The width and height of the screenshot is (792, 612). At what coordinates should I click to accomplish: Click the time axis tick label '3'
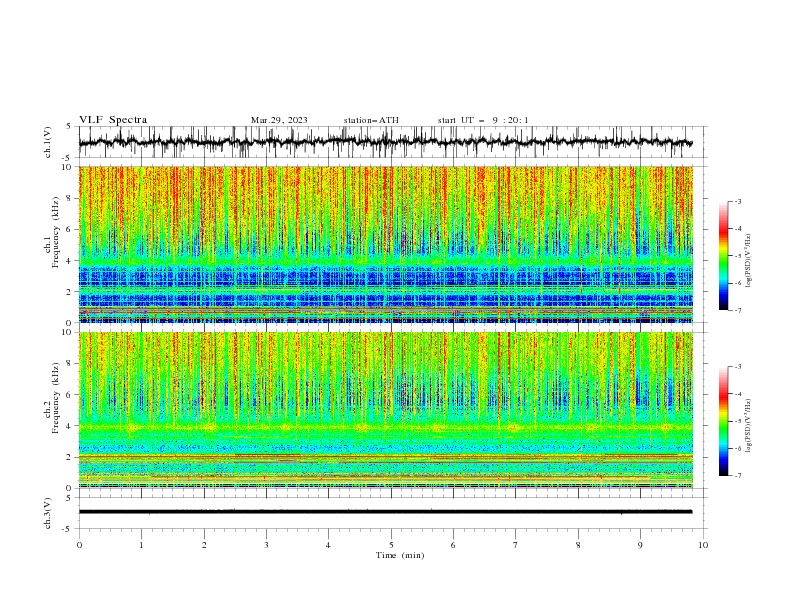(x=266, y=545)
